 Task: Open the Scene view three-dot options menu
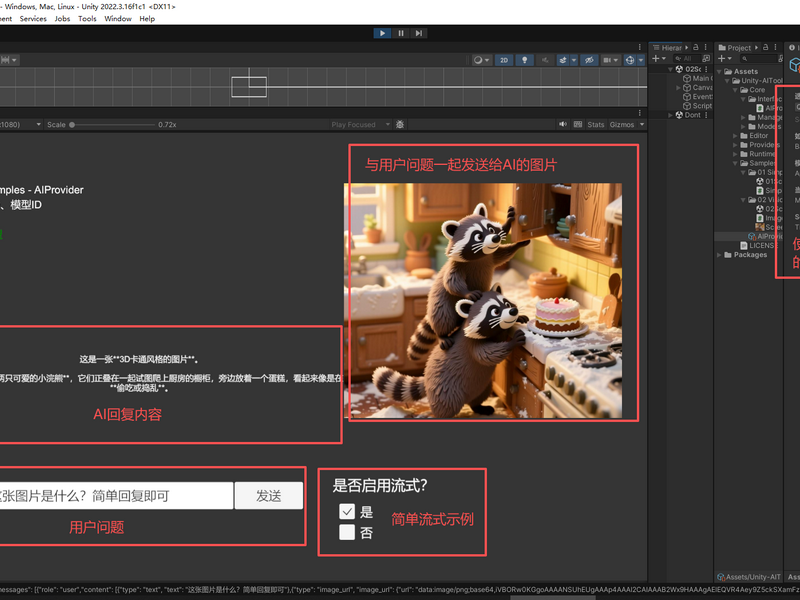point(640,47)
